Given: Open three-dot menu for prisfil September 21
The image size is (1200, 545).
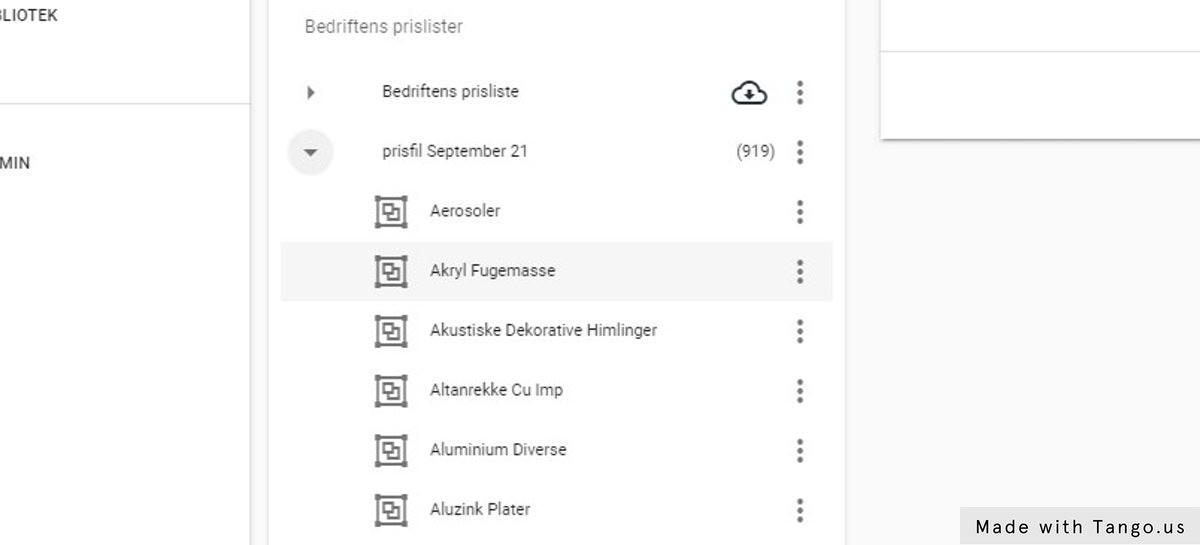Looking at the screenshot, I should click(800, 152).
